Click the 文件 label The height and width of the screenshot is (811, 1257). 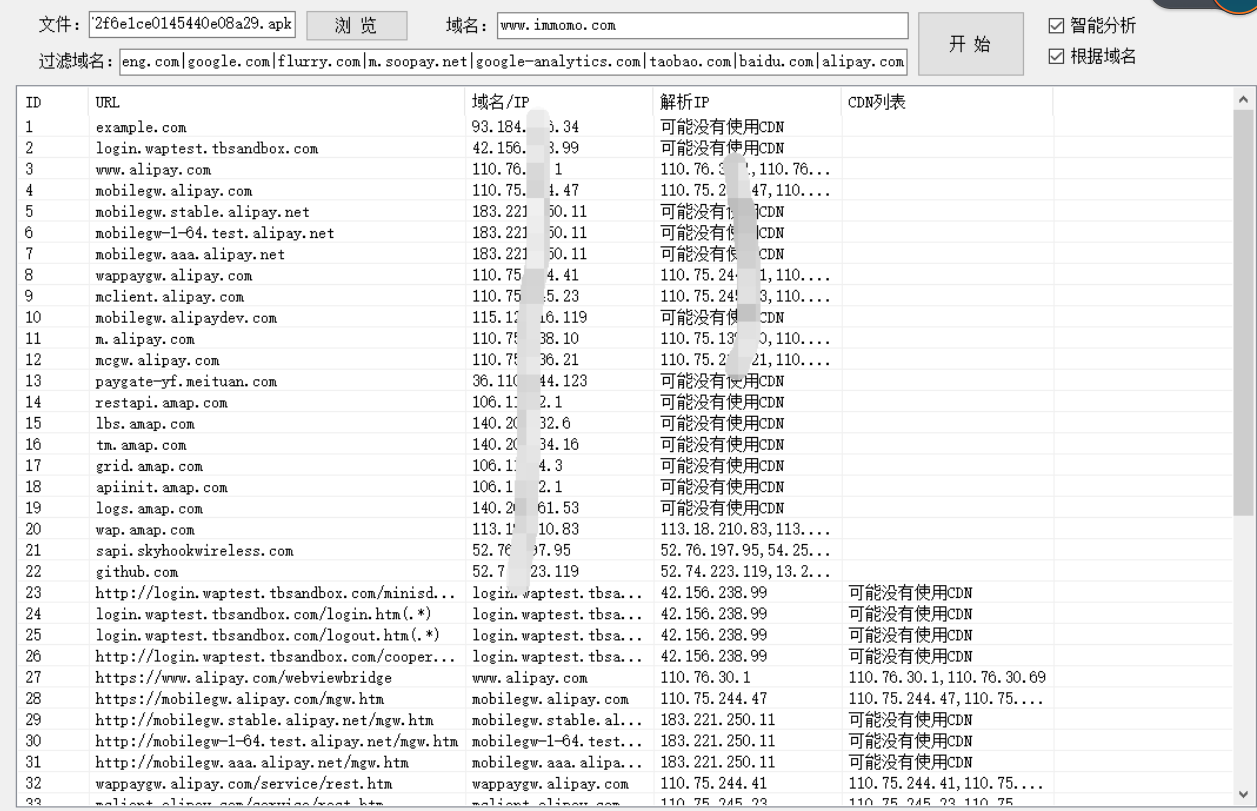click(x=59, y=25)
